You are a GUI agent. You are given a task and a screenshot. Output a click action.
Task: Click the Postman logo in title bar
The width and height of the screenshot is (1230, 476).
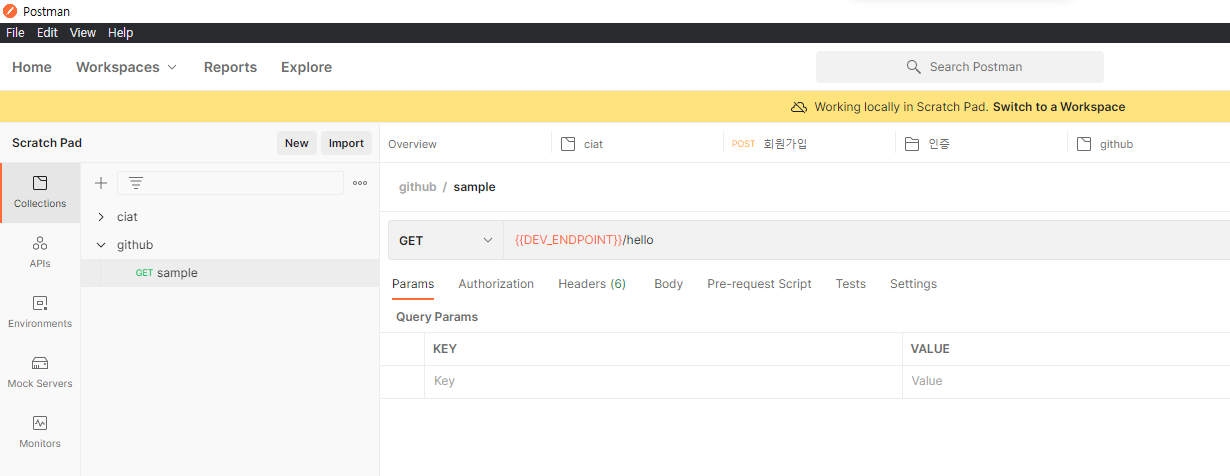(11, 11)
